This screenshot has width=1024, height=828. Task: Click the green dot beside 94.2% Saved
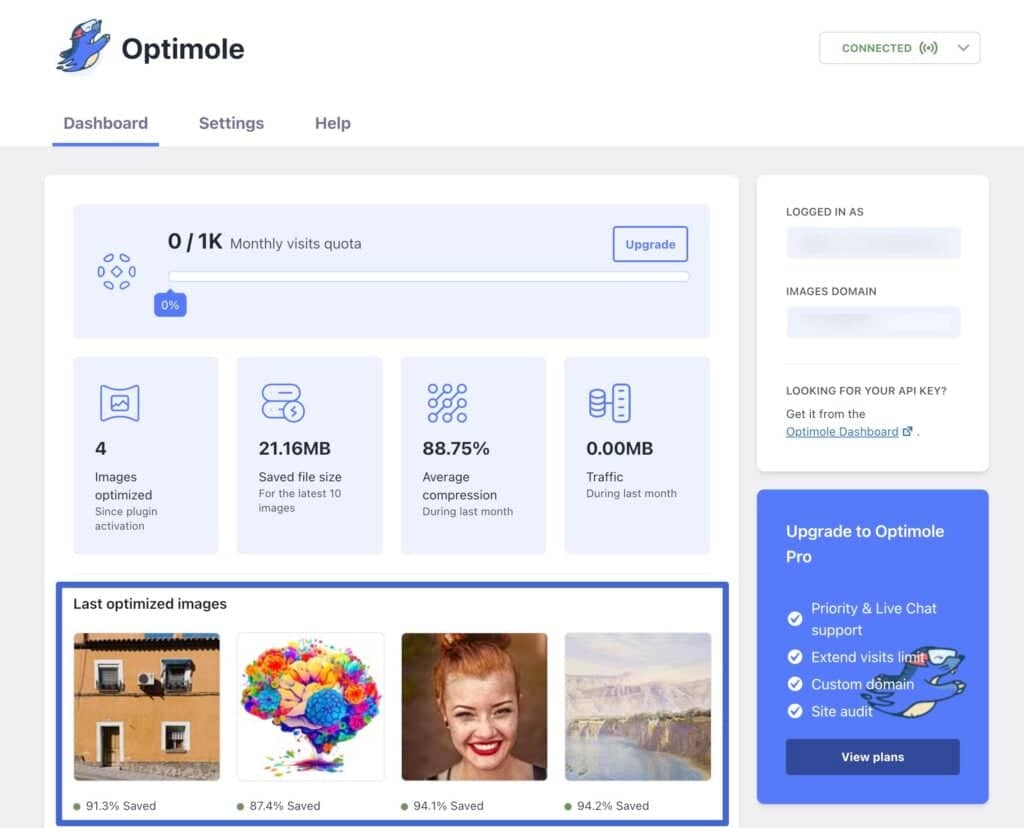pyautogui.click(x=568, y=806)
